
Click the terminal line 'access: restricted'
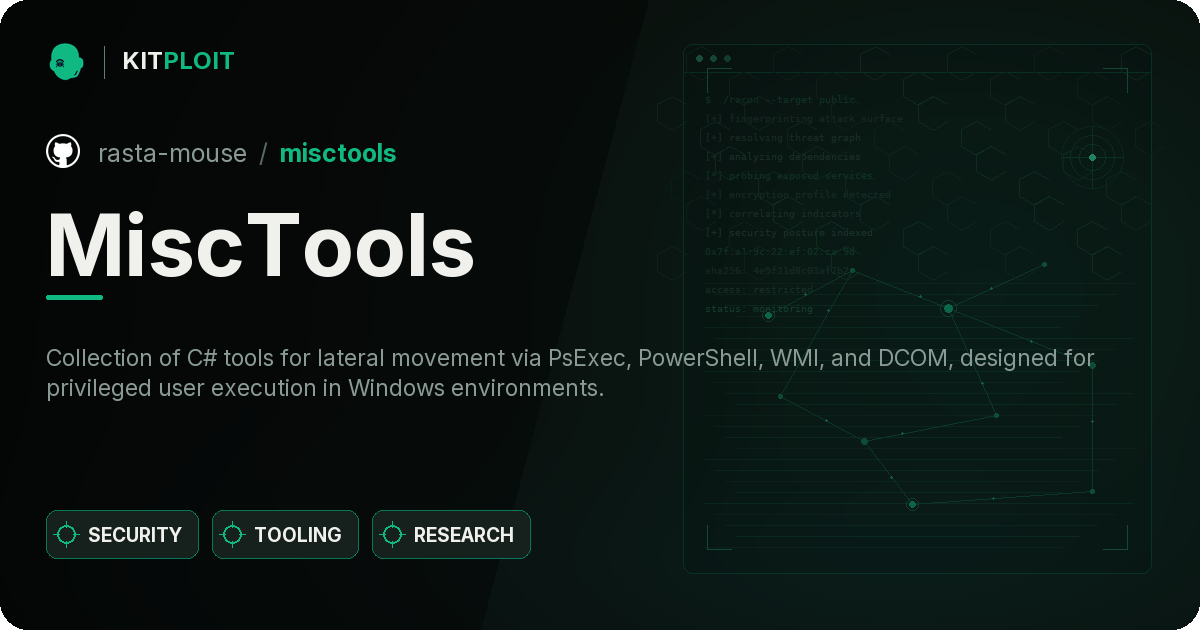pos(759,290)
